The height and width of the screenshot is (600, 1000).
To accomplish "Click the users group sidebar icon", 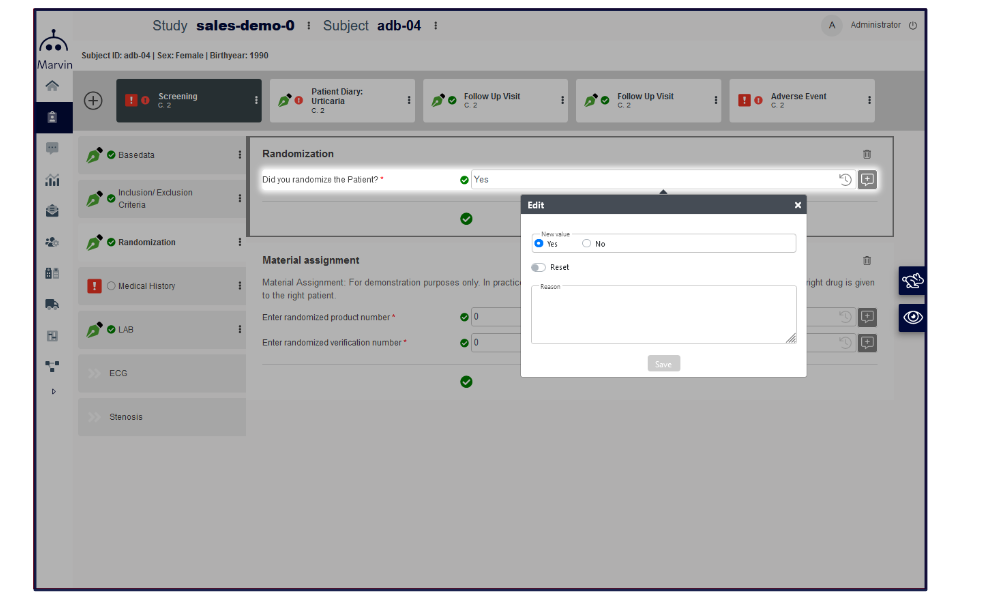I will 52,242.
